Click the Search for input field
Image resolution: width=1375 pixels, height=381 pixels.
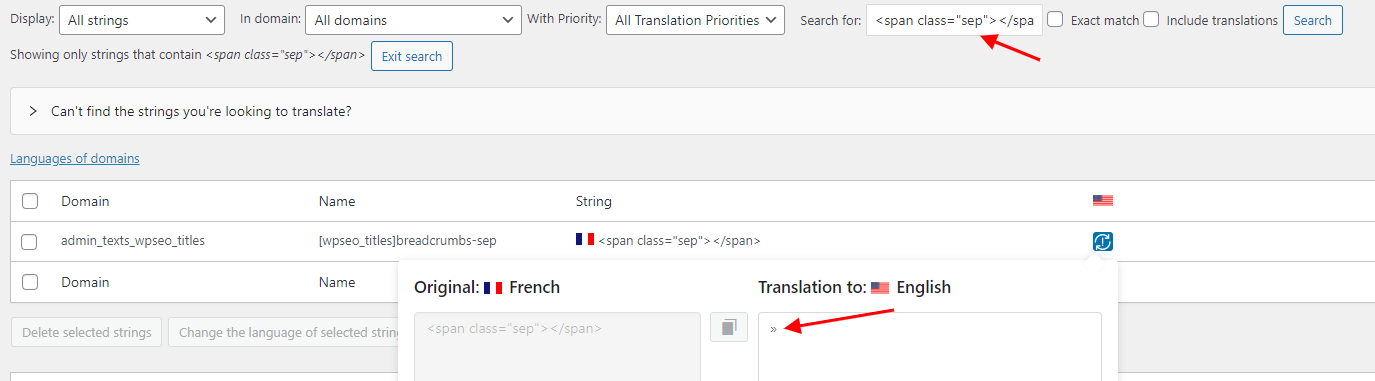954,20
